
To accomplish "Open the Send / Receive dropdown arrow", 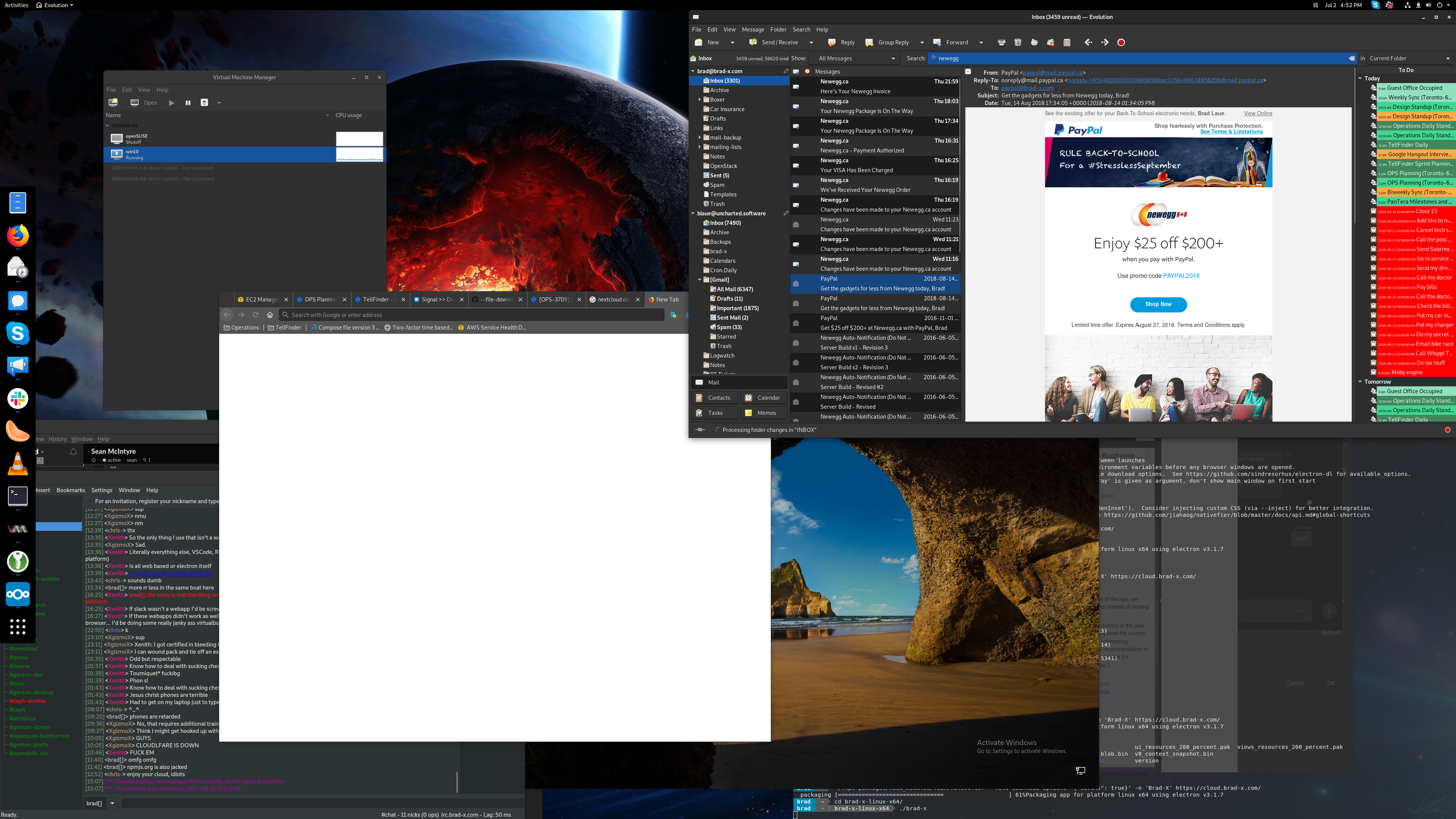I will (x=811, y=42).
